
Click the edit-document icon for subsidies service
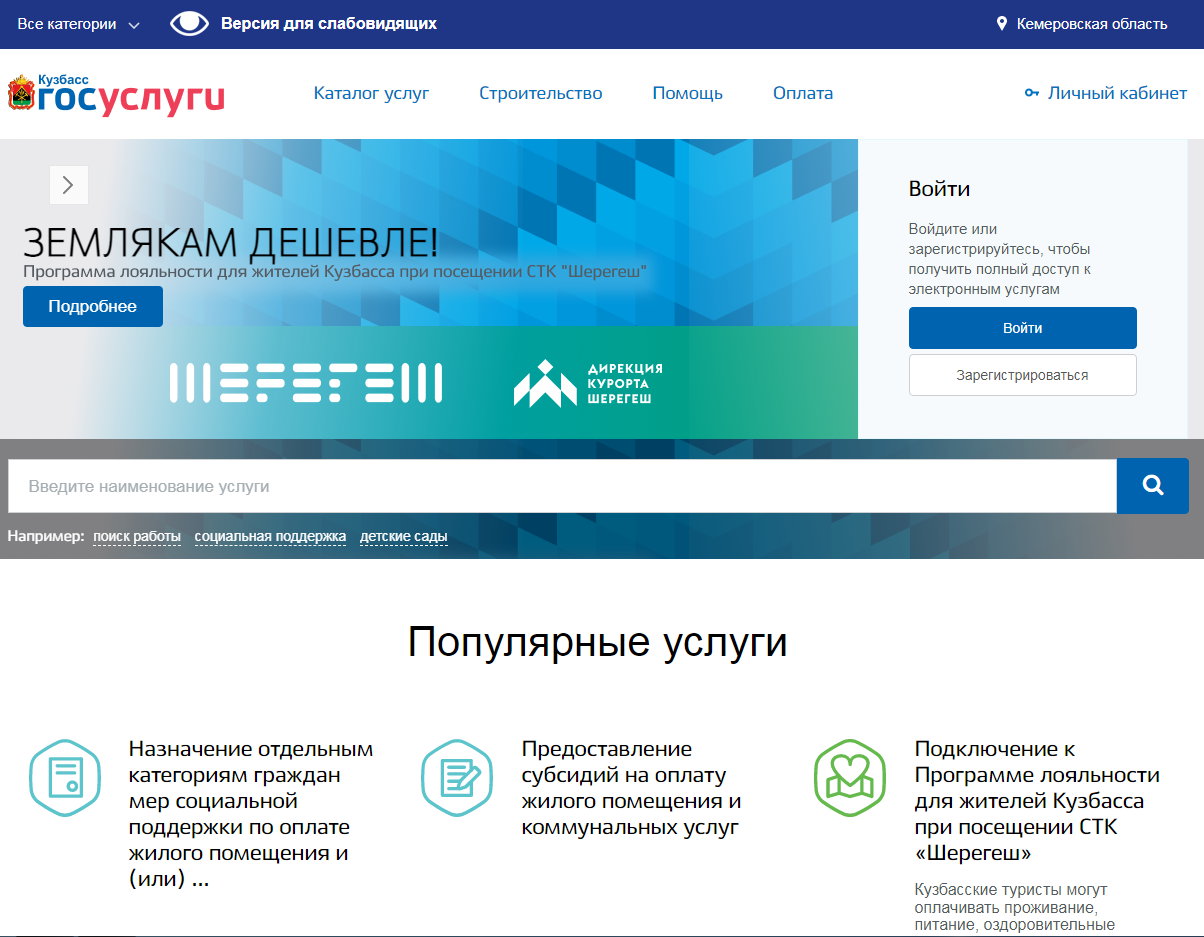[x=457, y=778]
